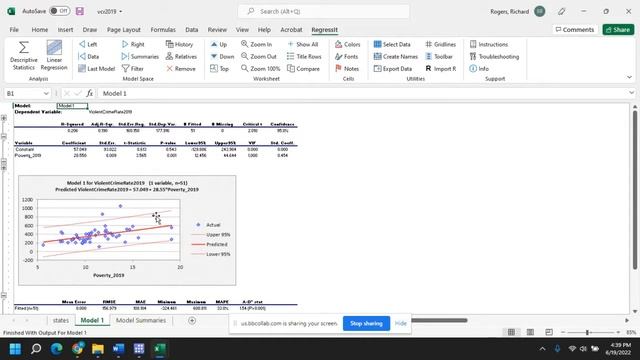Click the vertical scrollbar thumb
The width and height of the screenshot is (640, 360).
(x=635, y=190)
